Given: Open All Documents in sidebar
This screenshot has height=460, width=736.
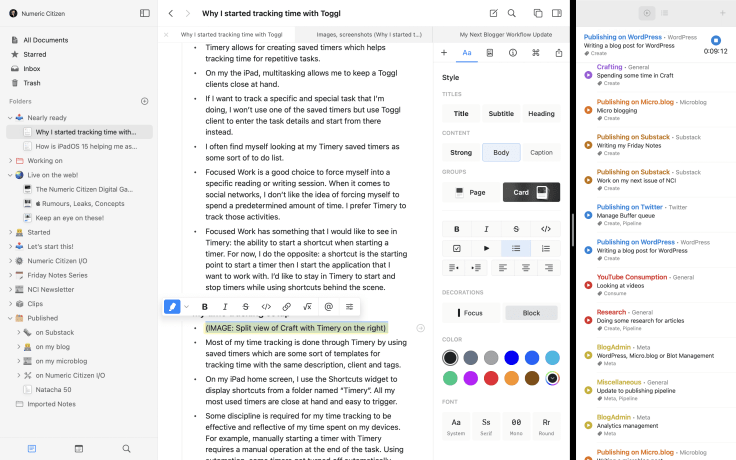Looking at the screenshot, I should click(46, 40).
